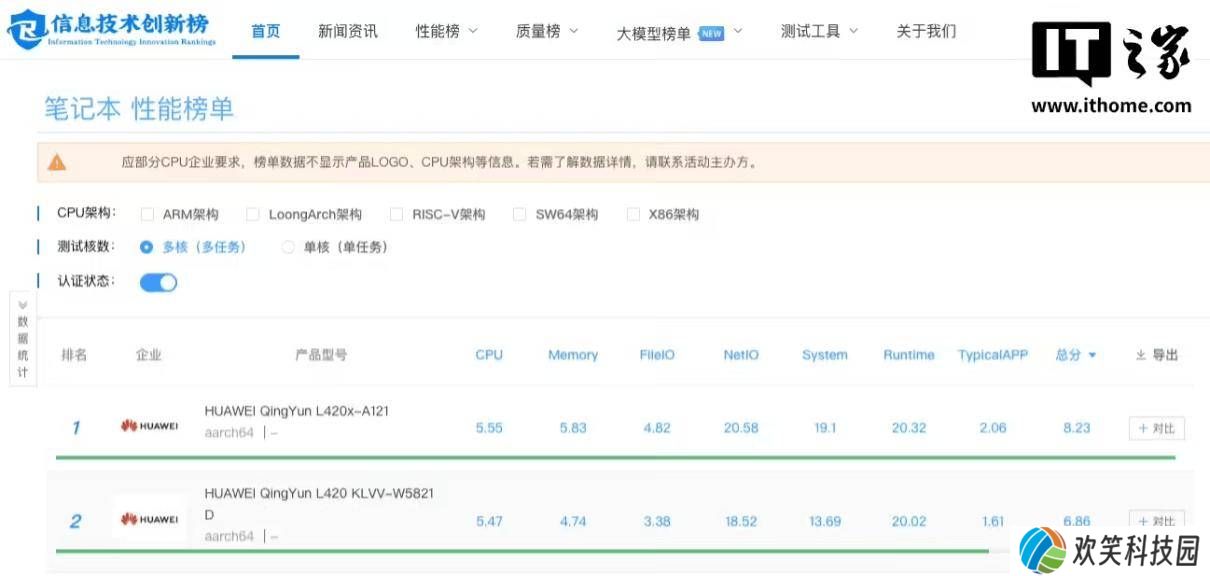1210x576 pixels.
Task: Click the 产品型号 column header
Action: coord(321,355)
